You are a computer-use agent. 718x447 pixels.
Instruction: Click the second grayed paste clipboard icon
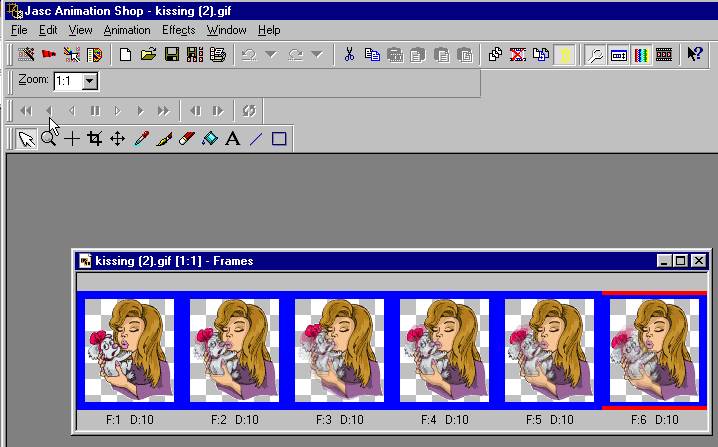click(x=418, y=55)
